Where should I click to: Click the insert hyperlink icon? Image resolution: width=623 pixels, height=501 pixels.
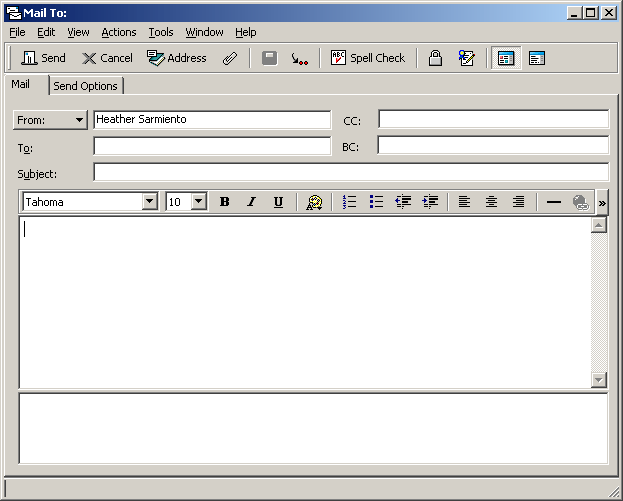580,202
